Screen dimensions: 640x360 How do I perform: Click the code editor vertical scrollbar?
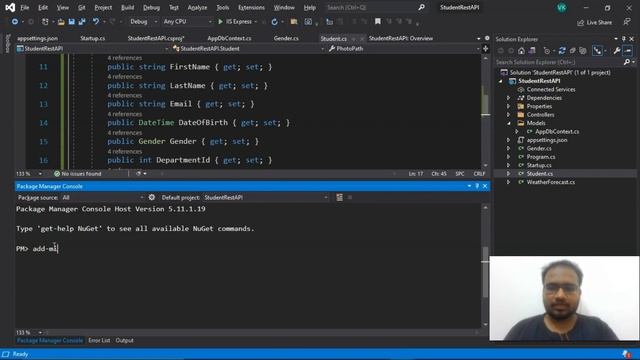(x=485, y=111)
